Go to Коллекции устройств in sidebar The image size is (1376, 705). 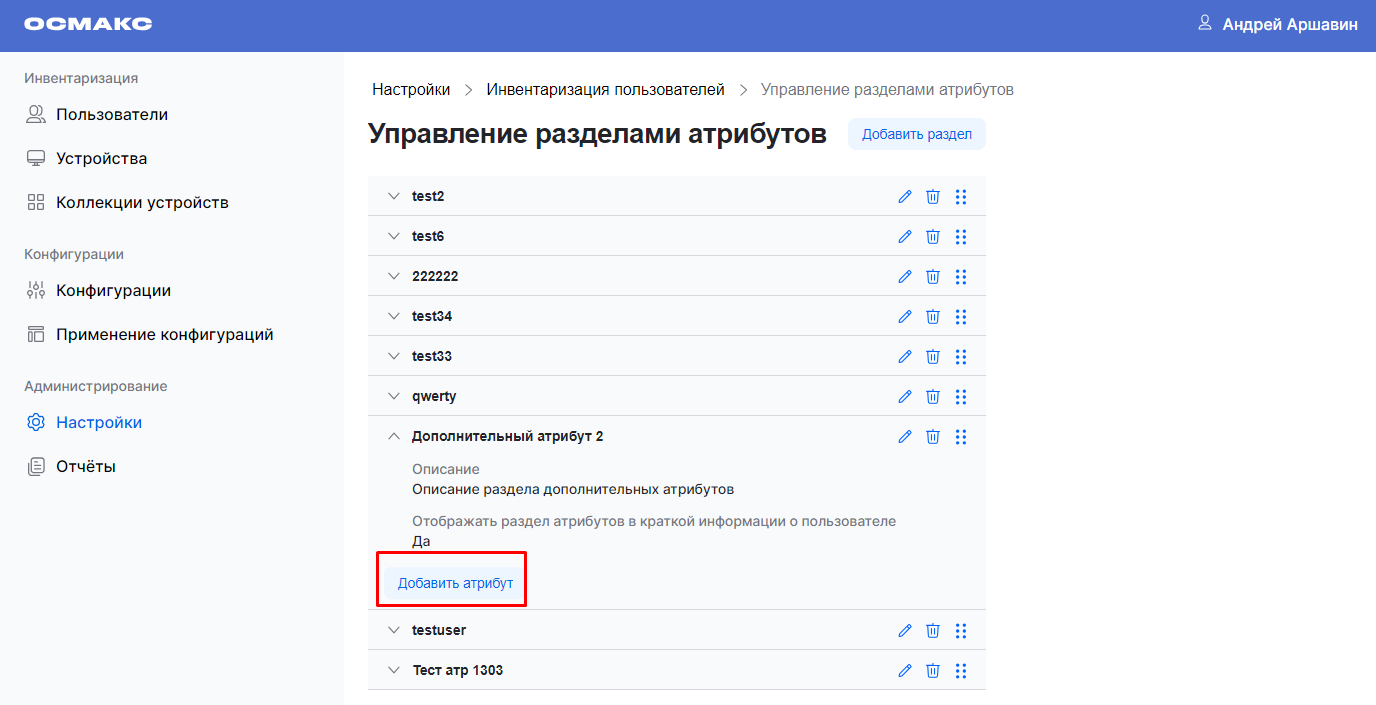click(142, 203)
